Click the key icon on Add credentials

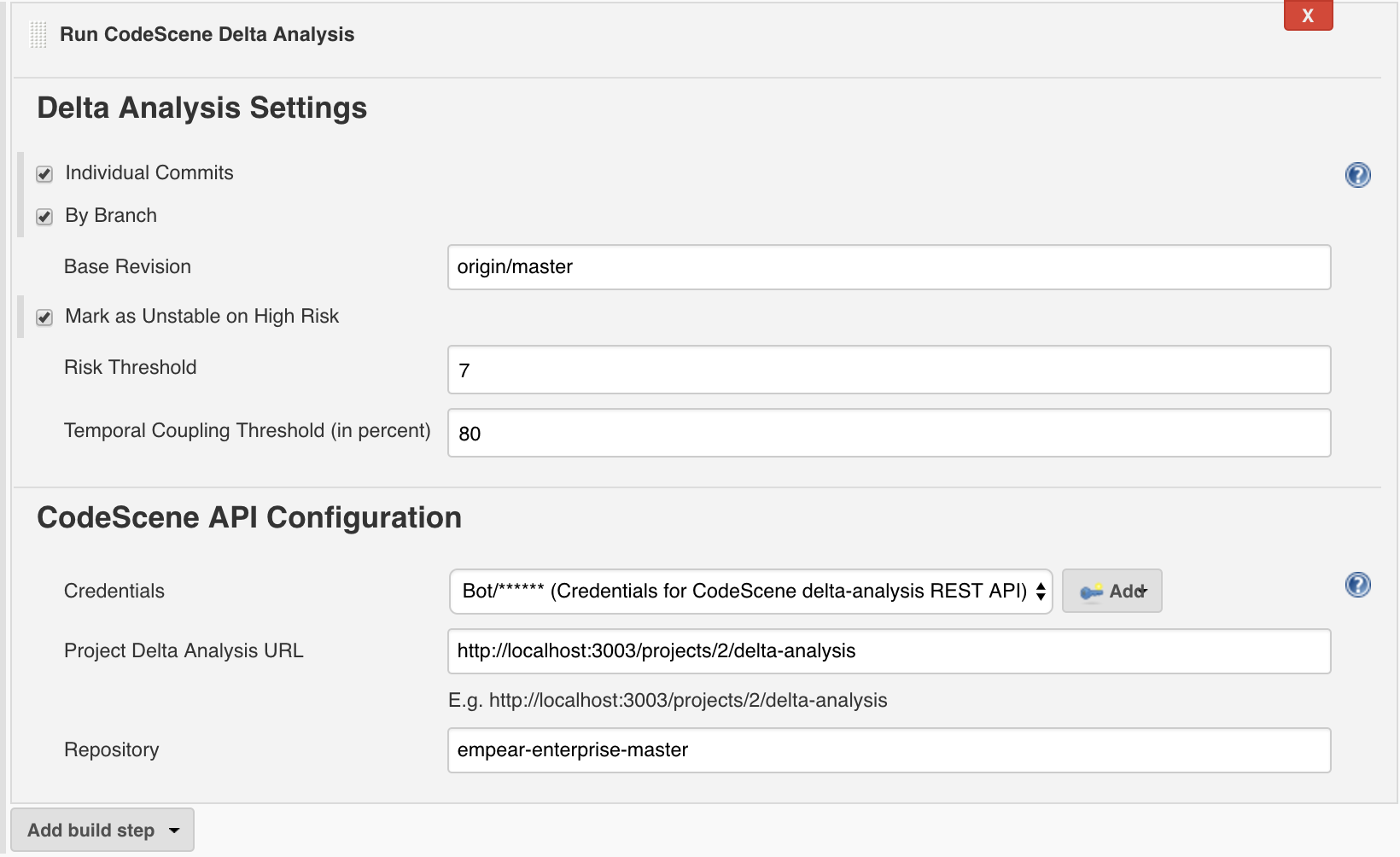1091,592
